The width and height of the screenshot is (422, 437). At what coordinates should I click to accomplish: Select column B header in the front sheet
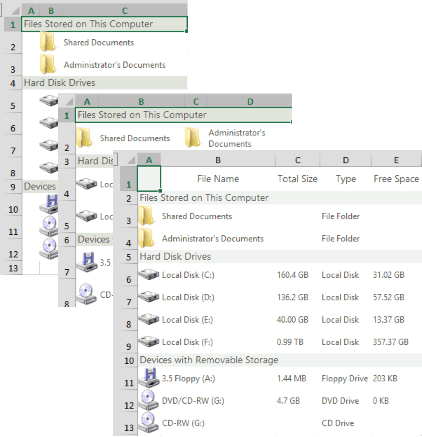click(218, 160)
